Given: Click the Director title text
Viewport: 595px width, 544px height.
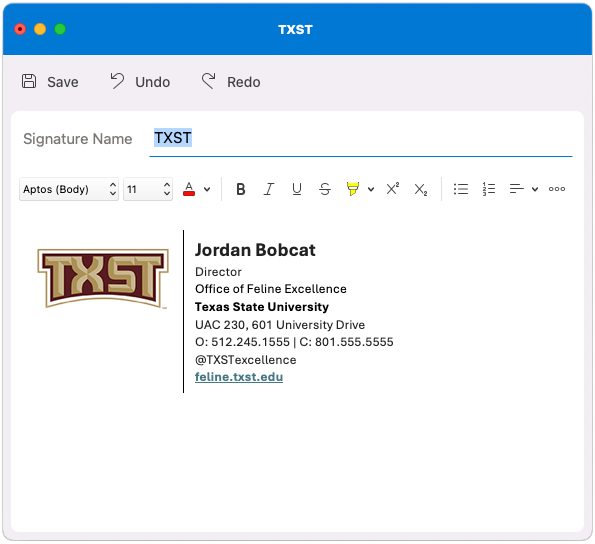Looking at the screenshot, I should [218, 272].
